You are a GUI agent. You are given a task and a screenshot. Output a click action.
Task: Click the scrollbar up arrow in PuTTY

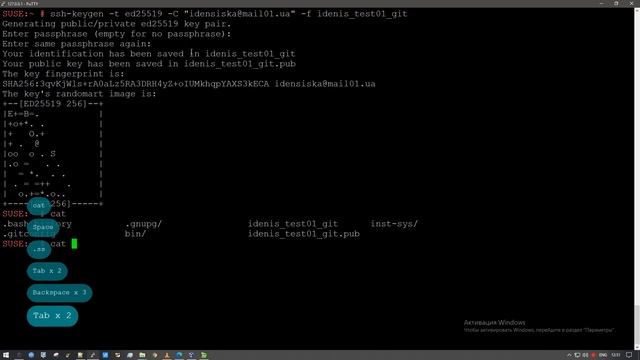637,10
